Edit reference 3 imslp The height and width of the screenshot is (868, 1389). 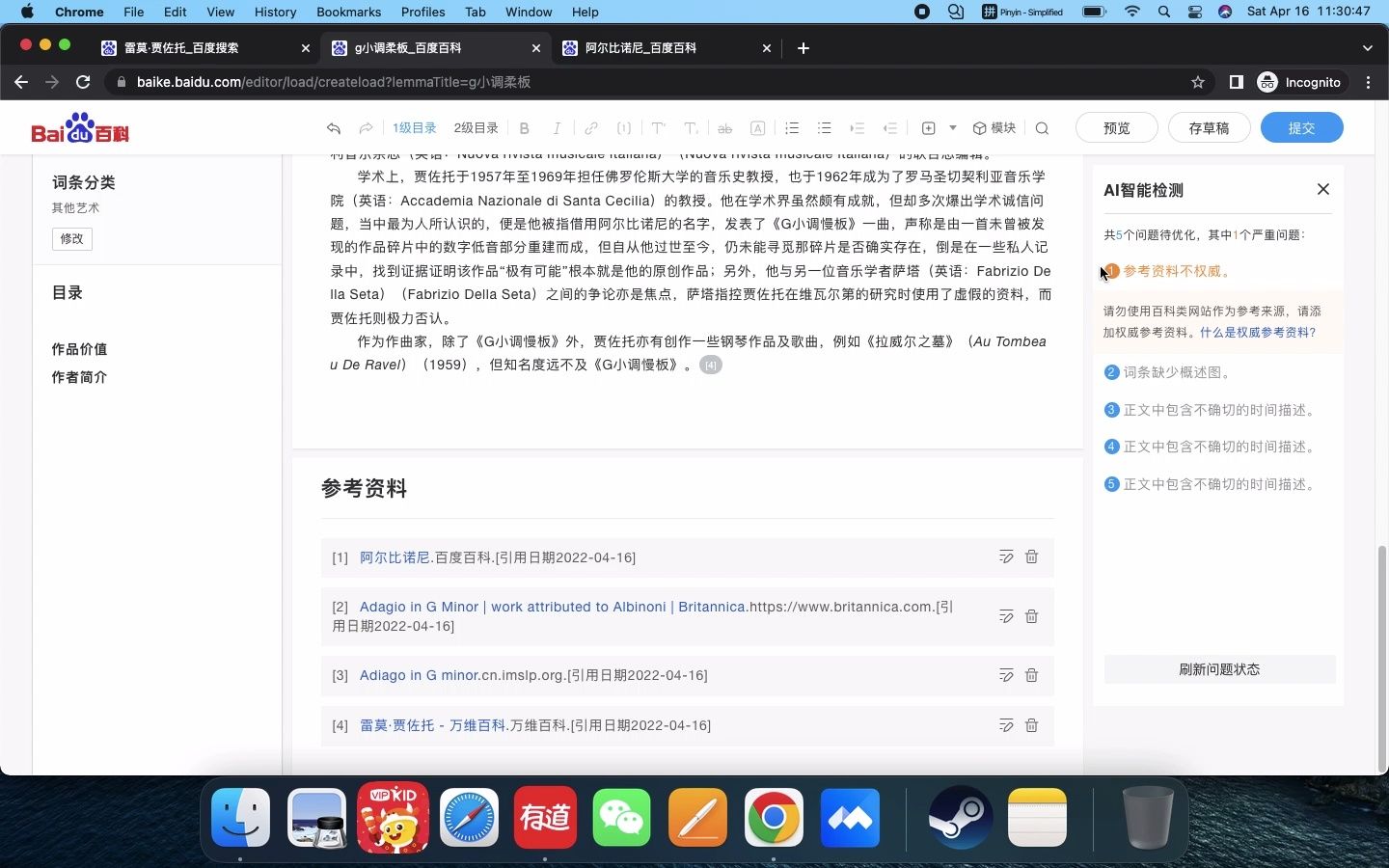[x=1006, y=675]
